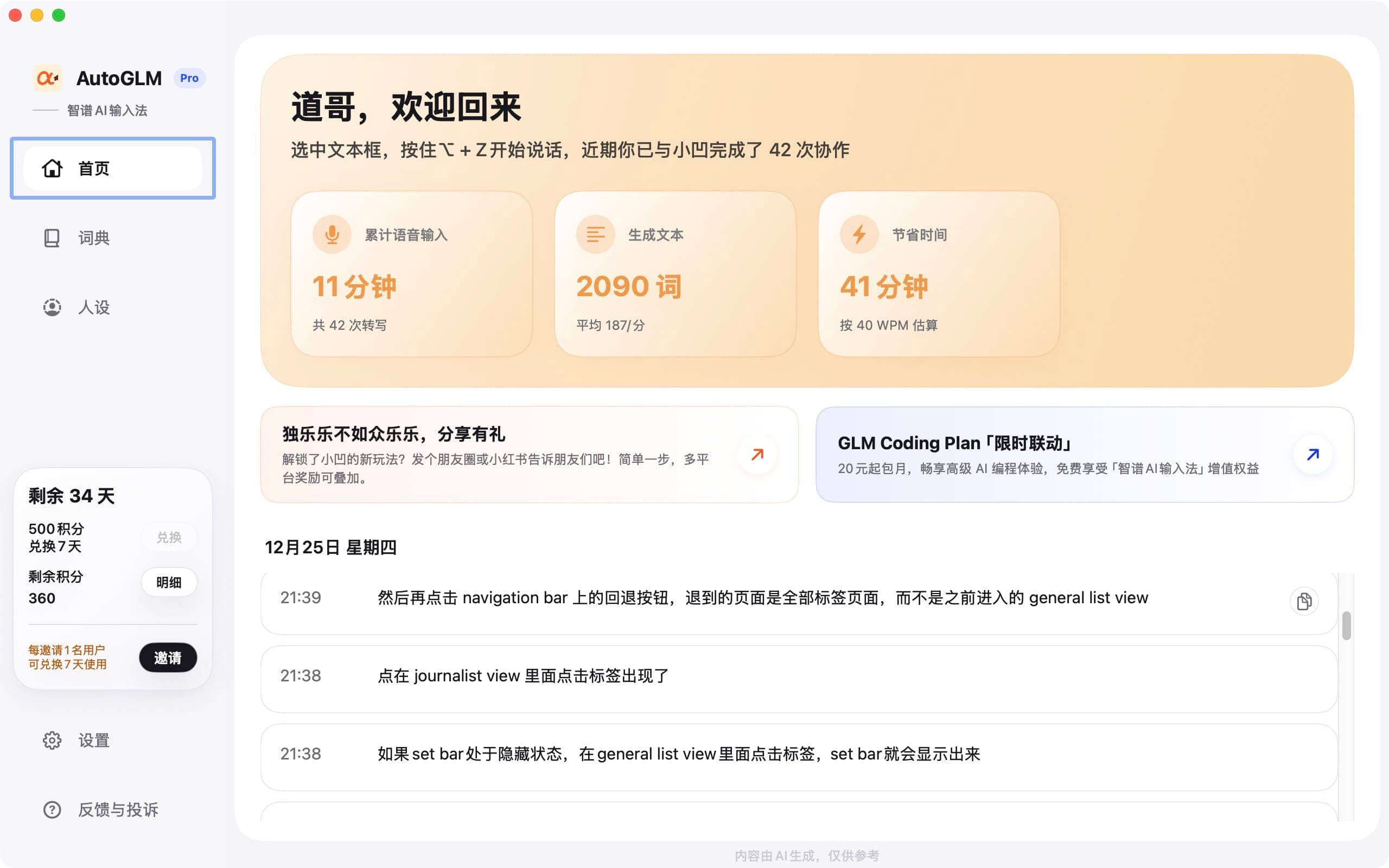This screenshot has height=868, width=1389.
Task: Click the lightning bolt icon on 节省时间 card
Action: click(859, 234)
